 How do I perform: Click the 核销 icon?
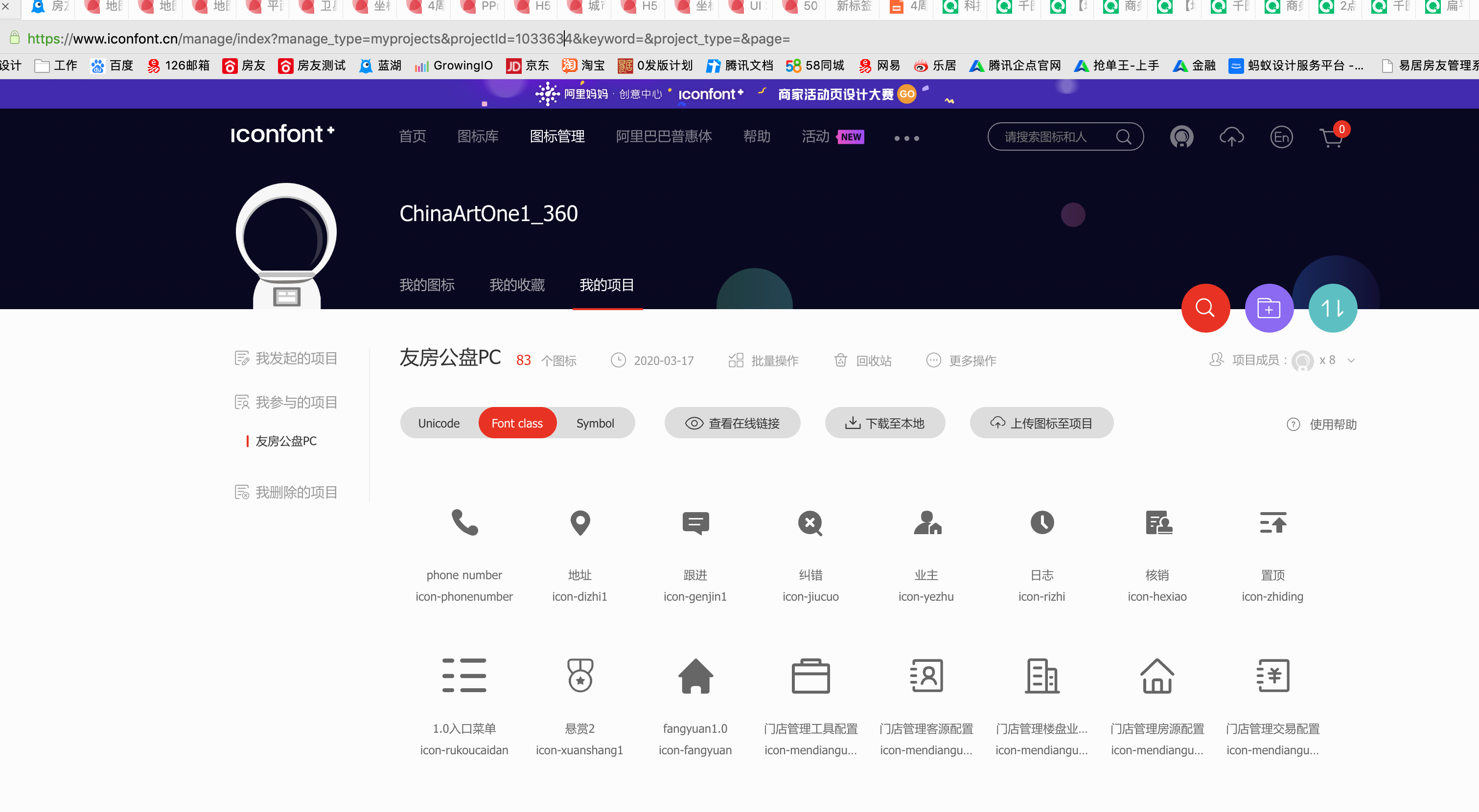pos(1158,522)
